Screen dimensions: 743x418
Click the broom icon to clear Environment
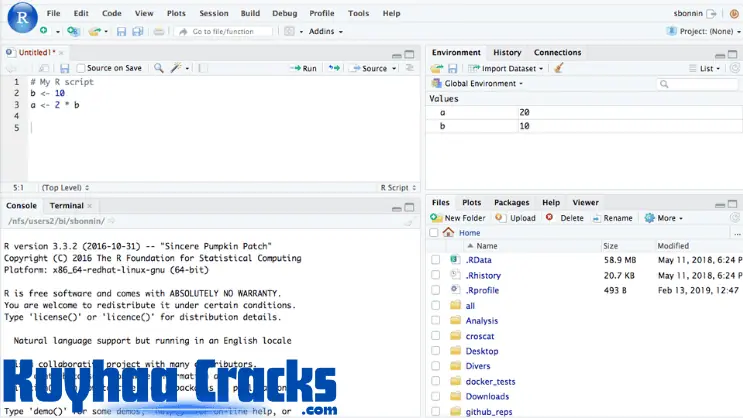558,68
